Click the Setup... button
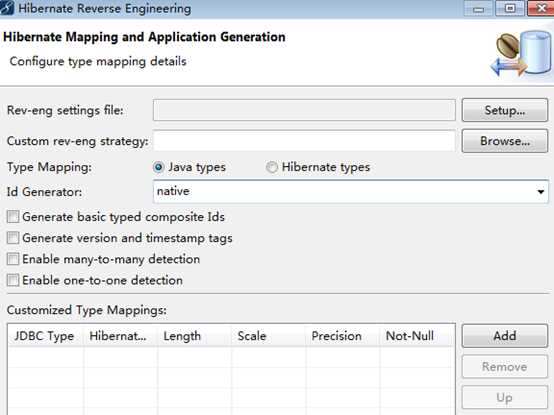 point(505,110)
